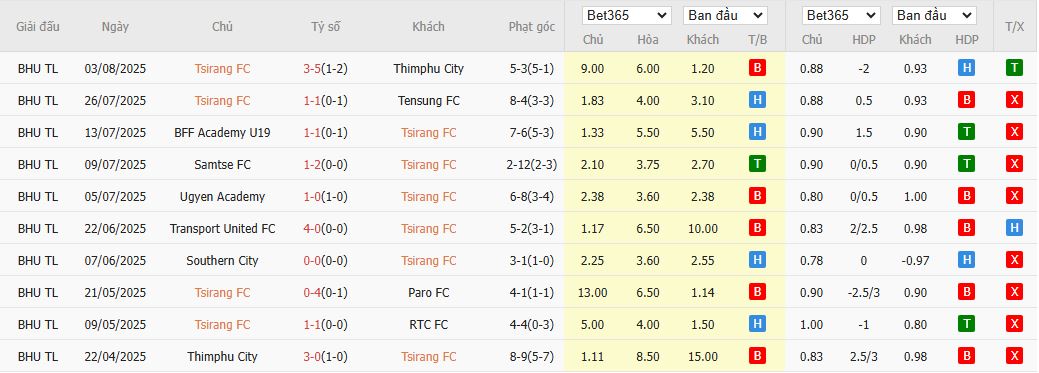Click red X icon in Paro FC row

(x=1014, y=292)
